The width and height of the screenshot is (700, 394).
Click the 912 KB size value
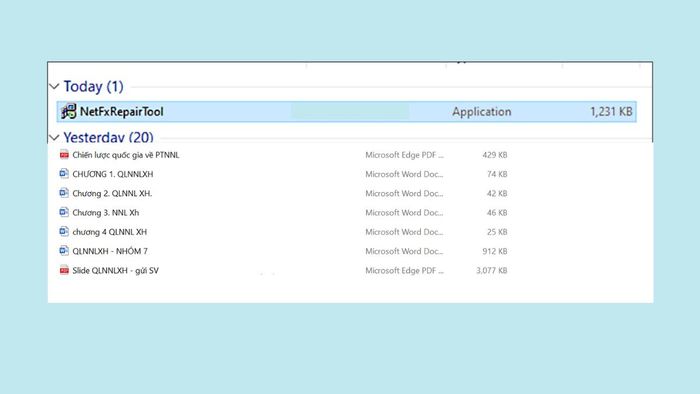click(495, 251)
